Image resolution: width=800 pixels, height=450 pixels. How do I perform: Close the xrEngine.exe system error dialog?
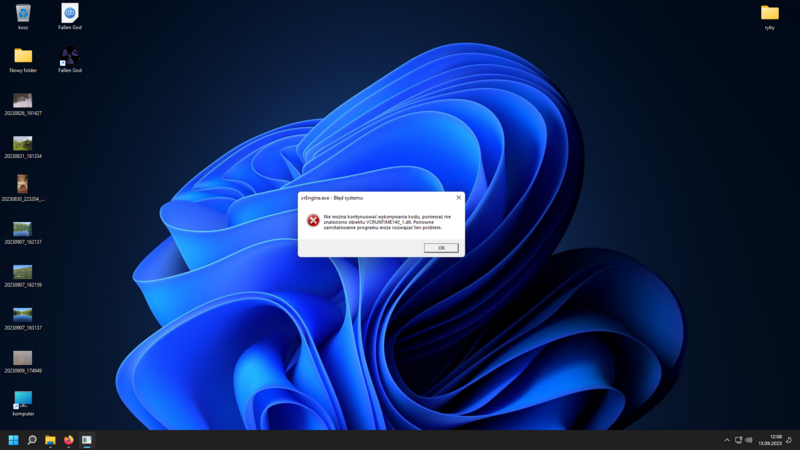coord(458,197)
